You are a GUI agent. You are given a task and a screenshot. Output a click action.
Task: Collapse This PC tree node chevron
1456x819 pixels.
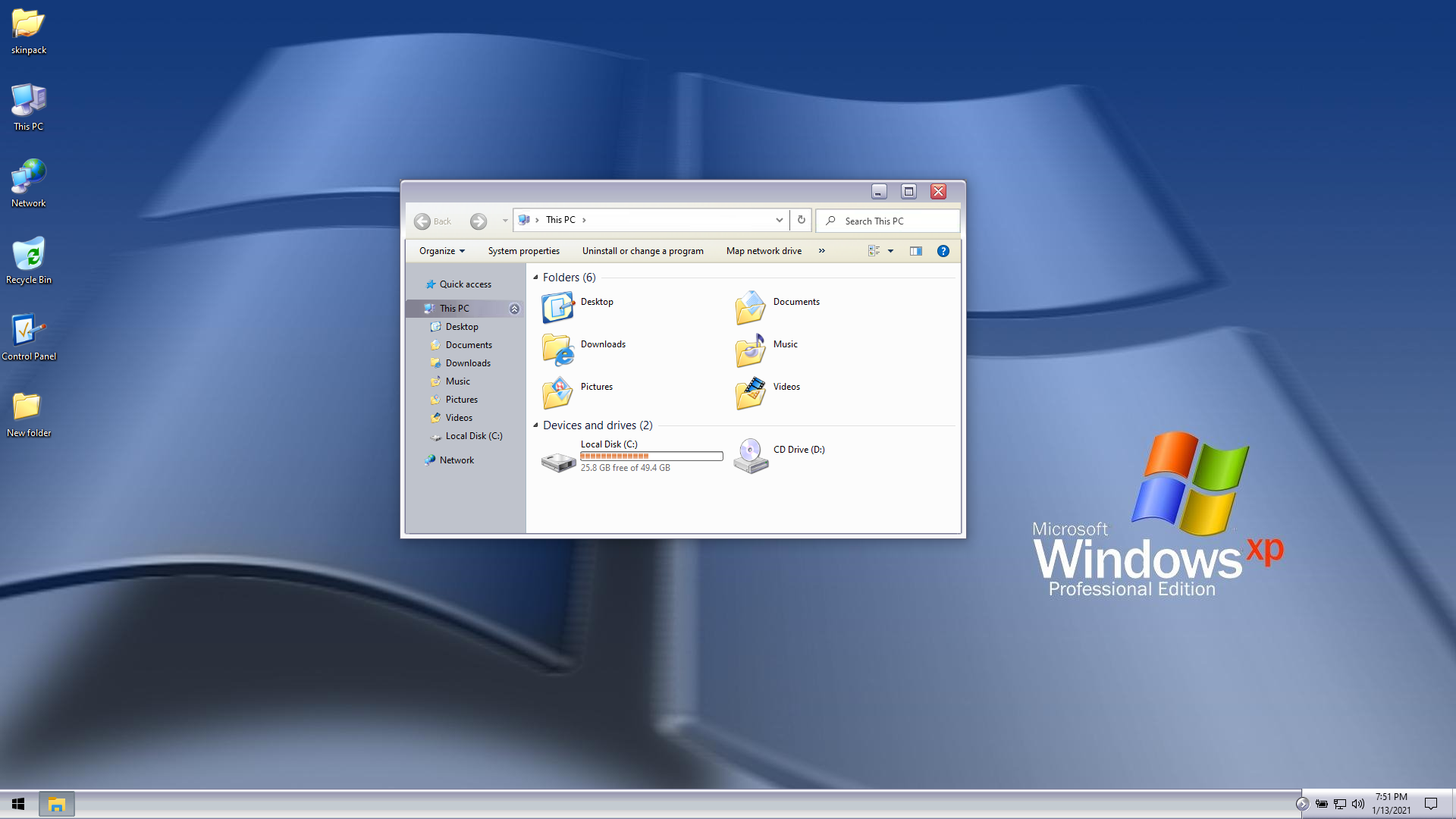[514, 309]
